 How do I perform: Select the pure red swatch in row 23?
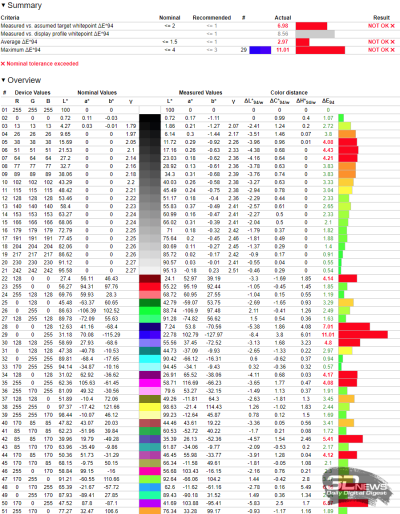(150, 287)
